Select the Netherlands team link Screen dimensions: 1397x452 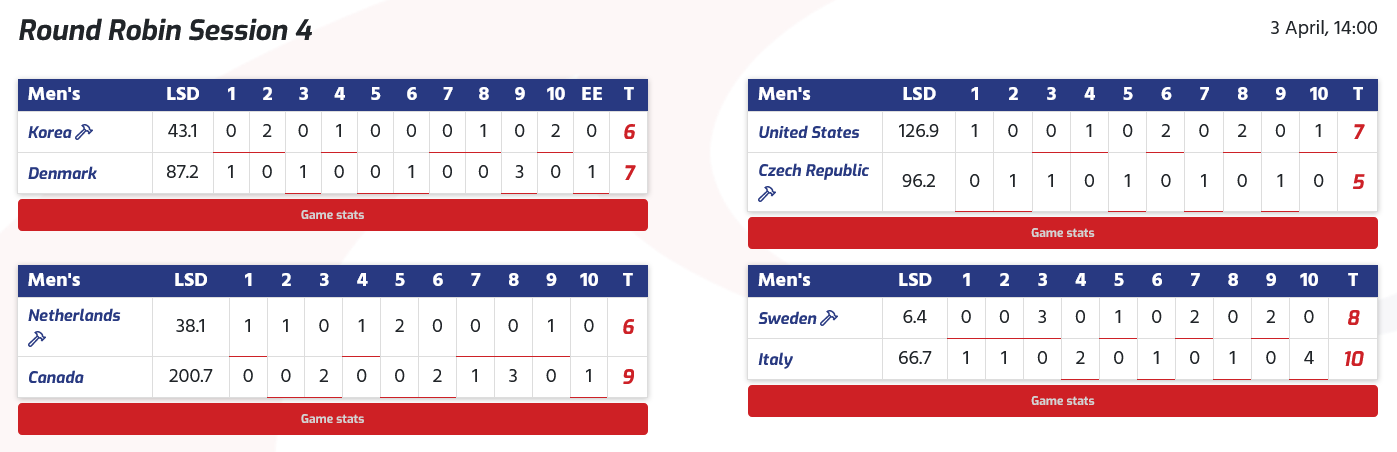[74, 315]
